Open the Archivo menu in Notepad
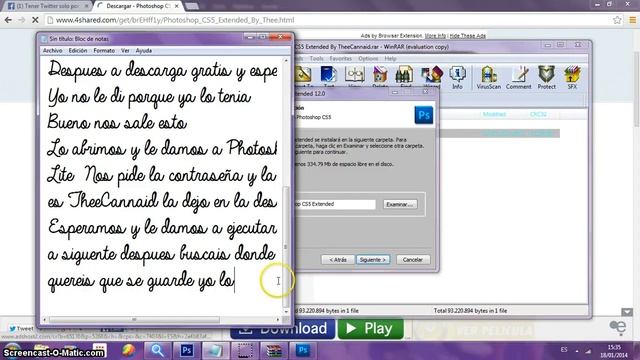Screen dimensions: 640x360 click(x=53, y=51)
